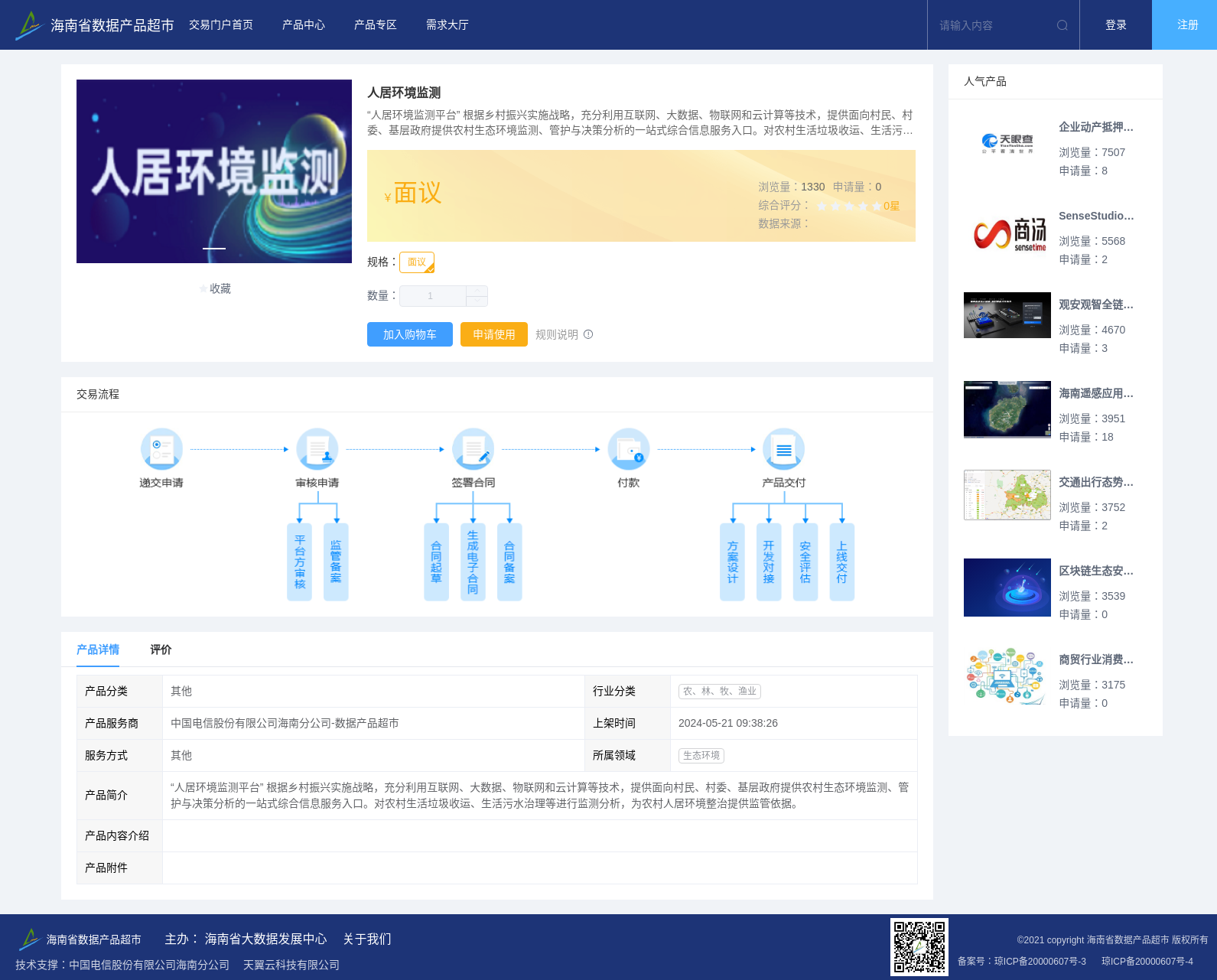Image resolution: width=1217 pixels, height=980 pixels.
Task: Open the 区块链生态安 product thumbnail
Action: pos(1007,588)
